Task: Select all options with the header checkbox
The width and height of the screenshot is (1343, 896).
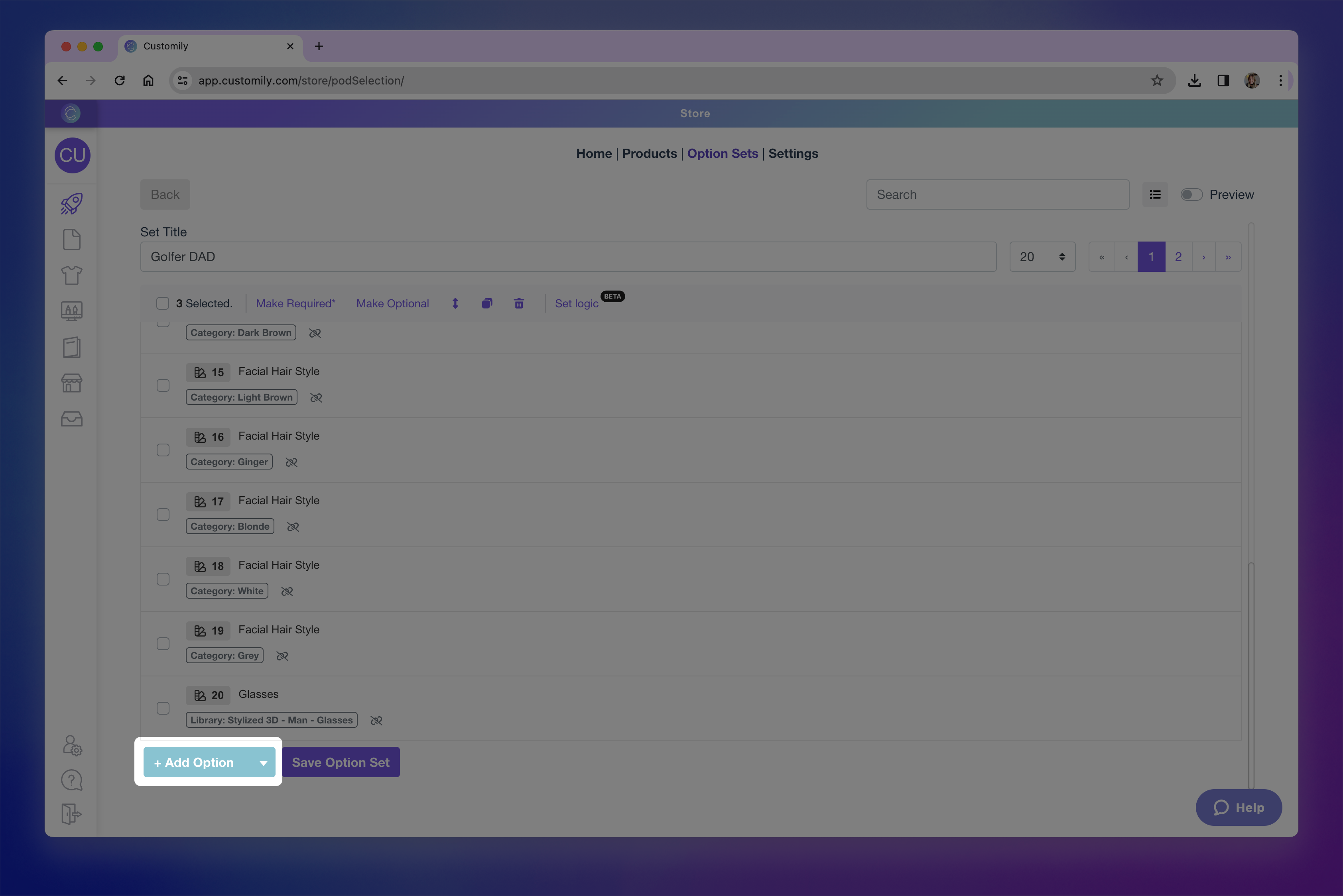Action: [x=163, y=303]
